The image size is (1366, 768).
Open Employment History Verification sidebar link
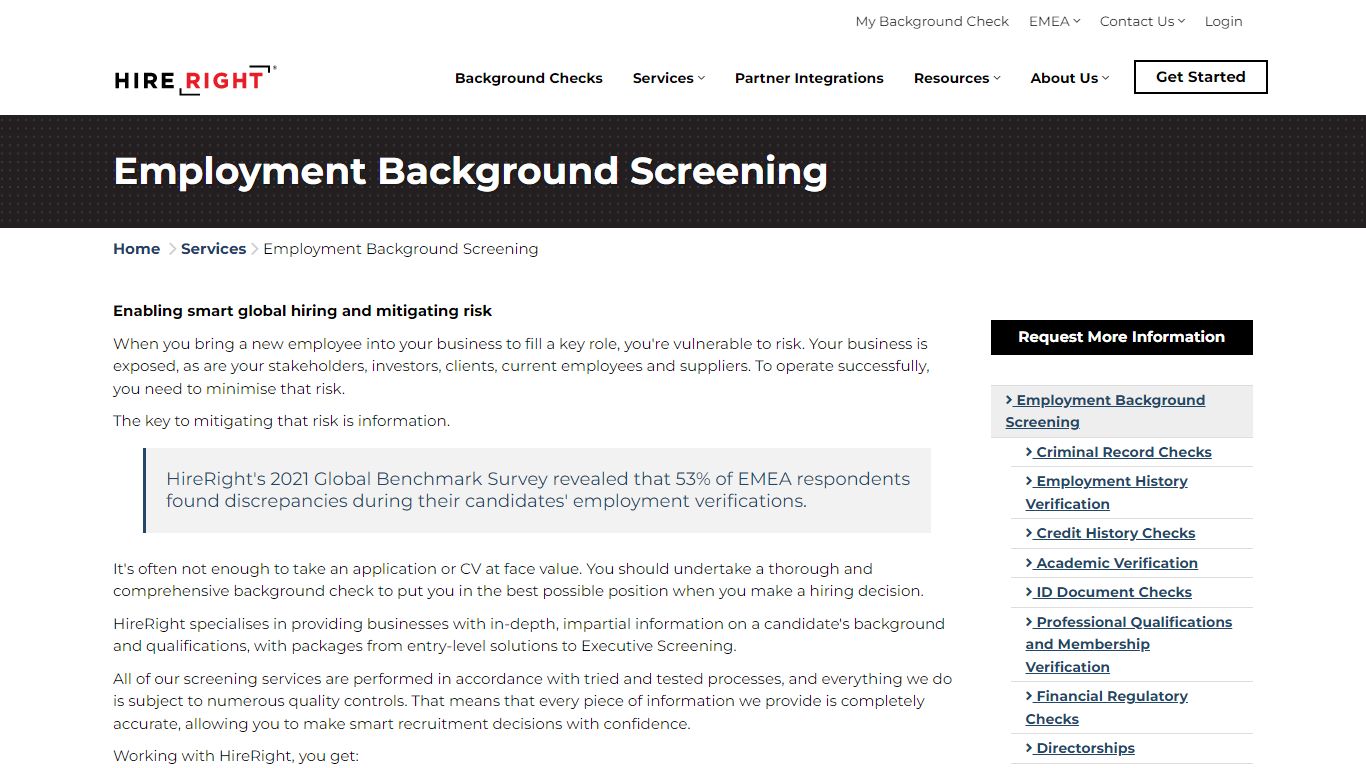1106,492
